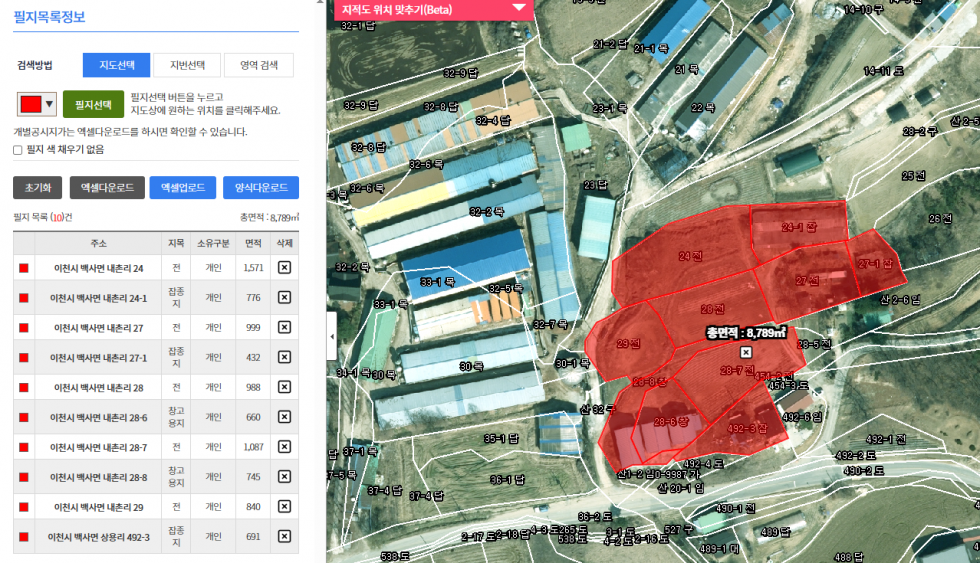
Task: Click the 27-1 잡 parcel on map
Action: [875, 264]
